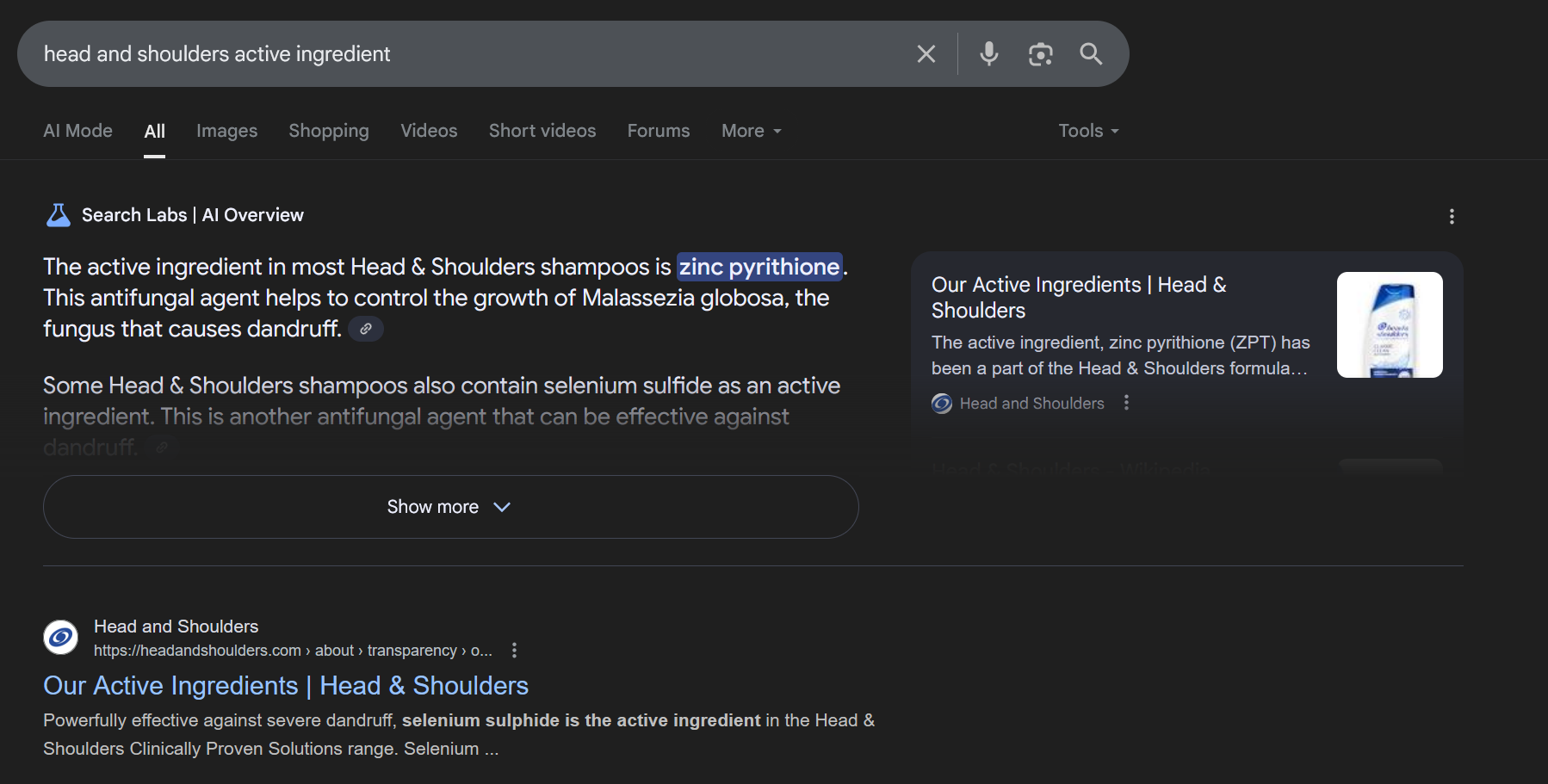Image resolution: width=1548 pixels, height=784 pixels.
Task: Click Head and Shoulders result site favicon
Action: pyautogui.click(x=61, y=638)
